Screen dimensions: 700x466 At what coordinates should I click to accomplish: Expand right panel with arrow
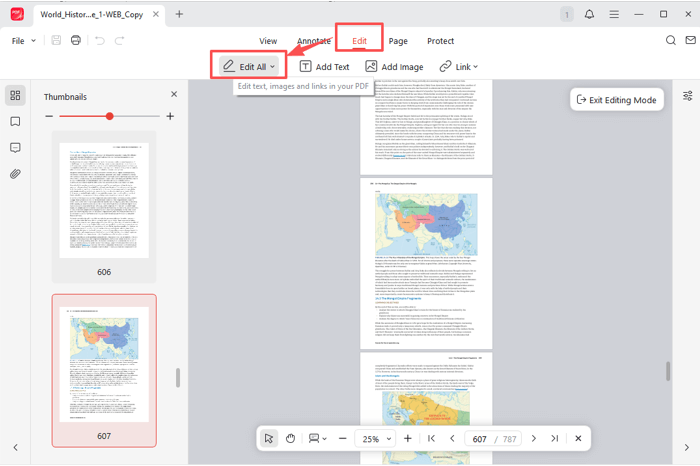[687, 447]
